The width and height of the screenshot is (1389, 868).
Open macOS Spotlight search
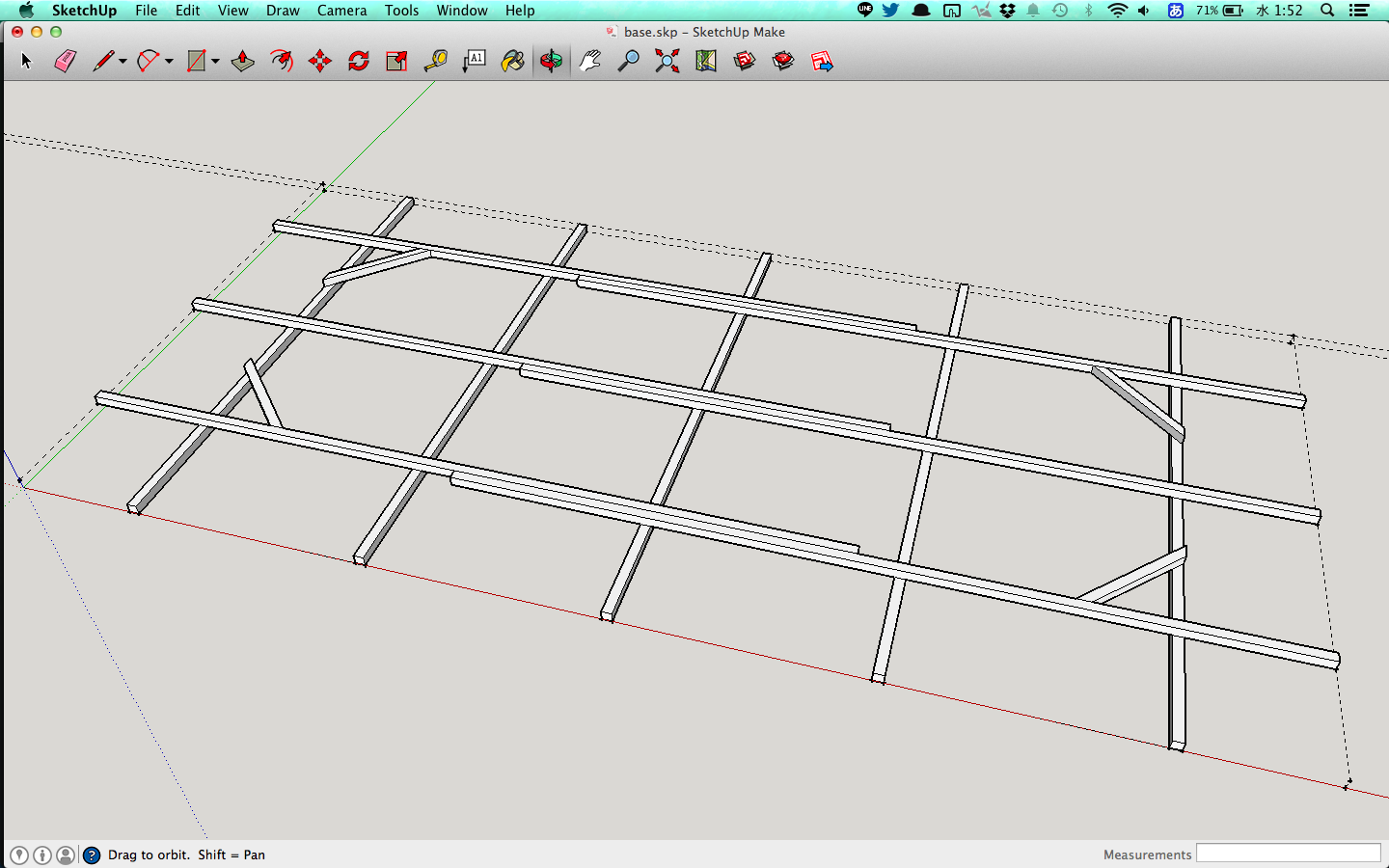(x=1327, y=11)
